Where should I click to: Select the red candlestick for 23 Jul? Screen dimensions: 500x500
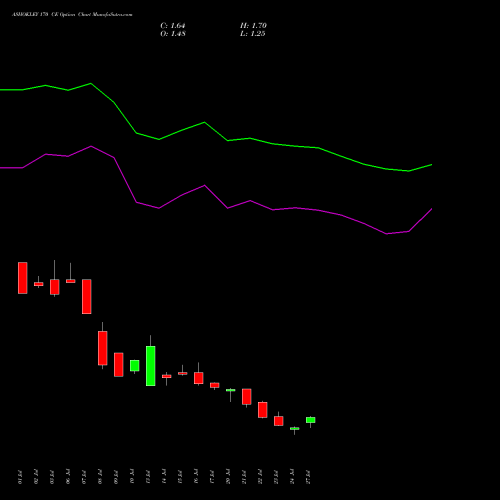coord(279,421)
